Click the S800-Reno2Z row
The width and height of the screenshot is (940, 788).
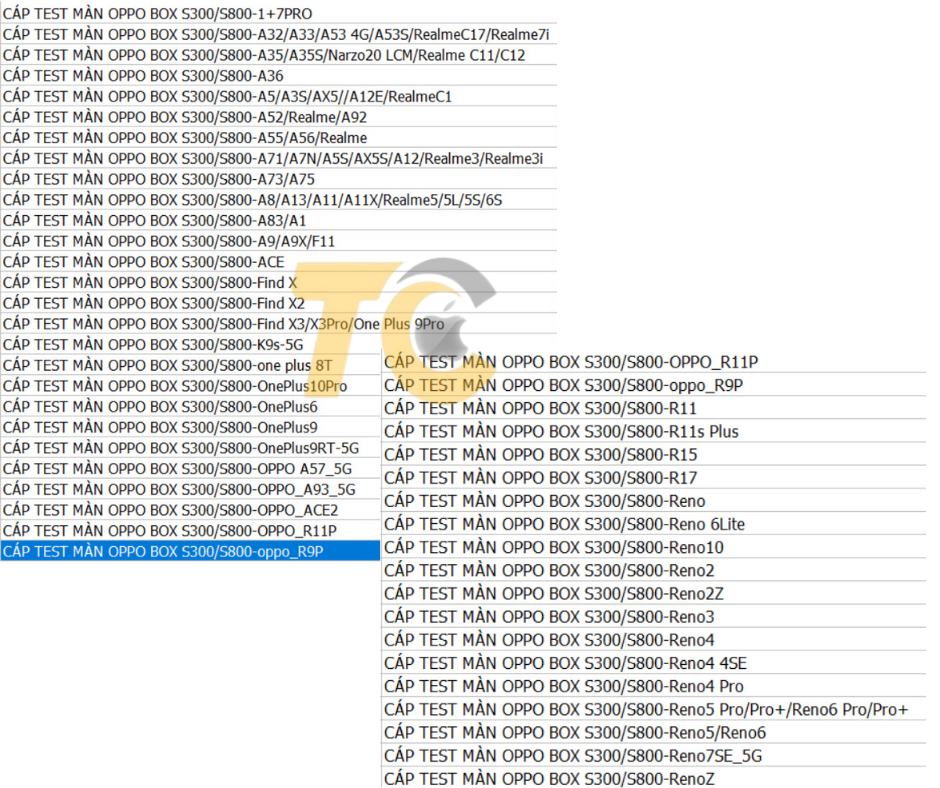(x=654, y=593)
